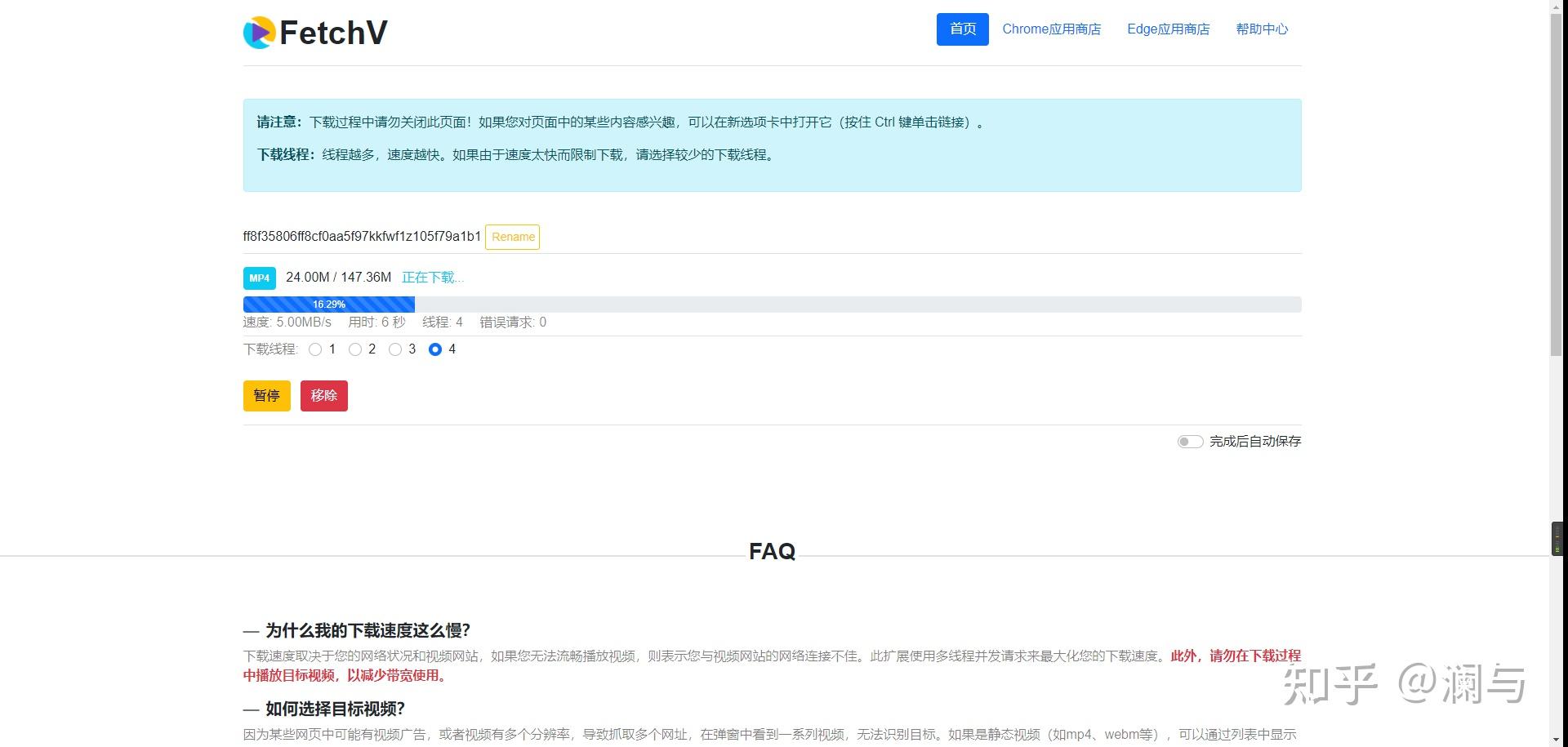Click the 错误请求: 0 text
Image resolution: width=1568 pixels, height=747 pixels.
(x=513, y=322)
